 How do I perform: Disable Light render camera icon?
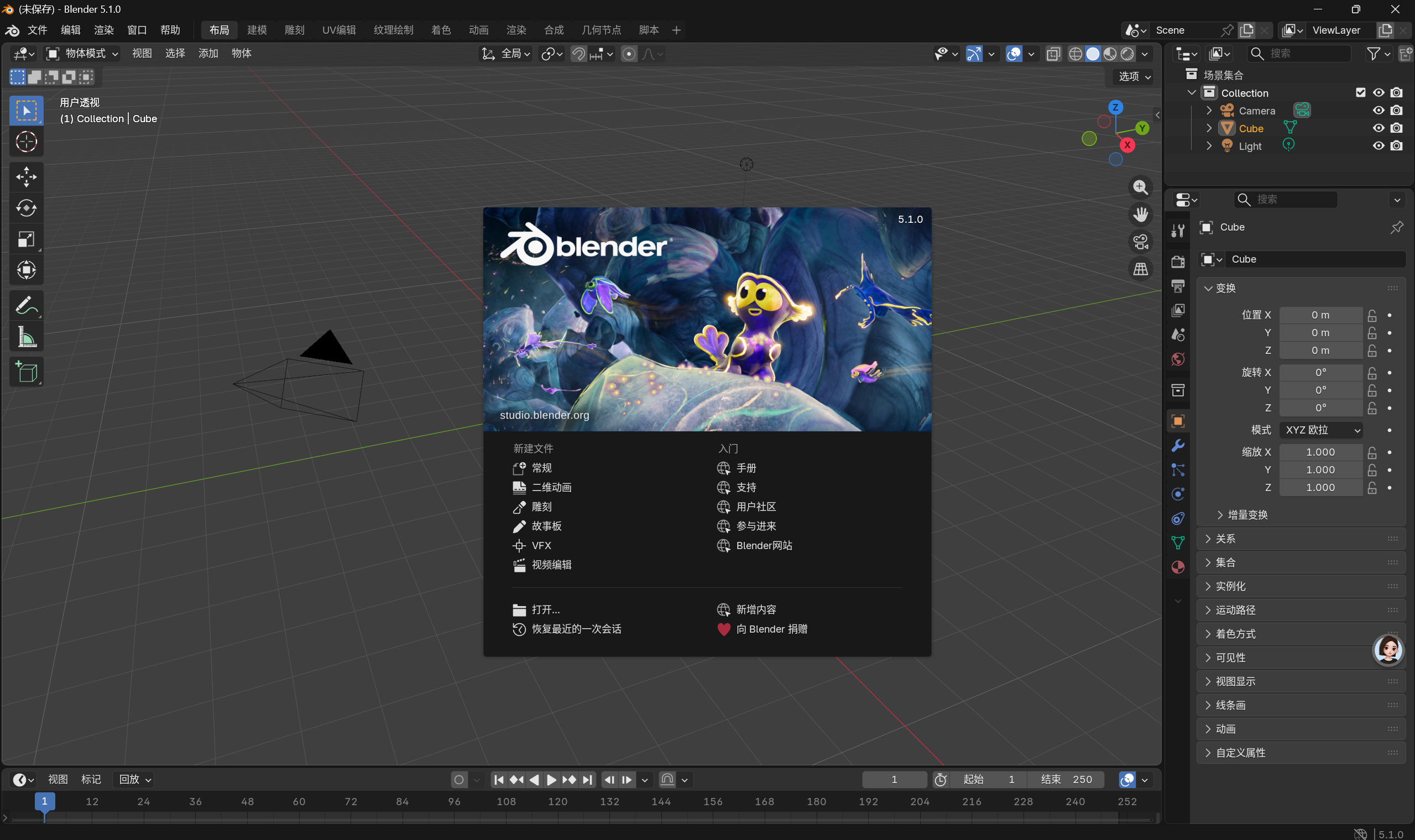click(x=1396, y=146)
